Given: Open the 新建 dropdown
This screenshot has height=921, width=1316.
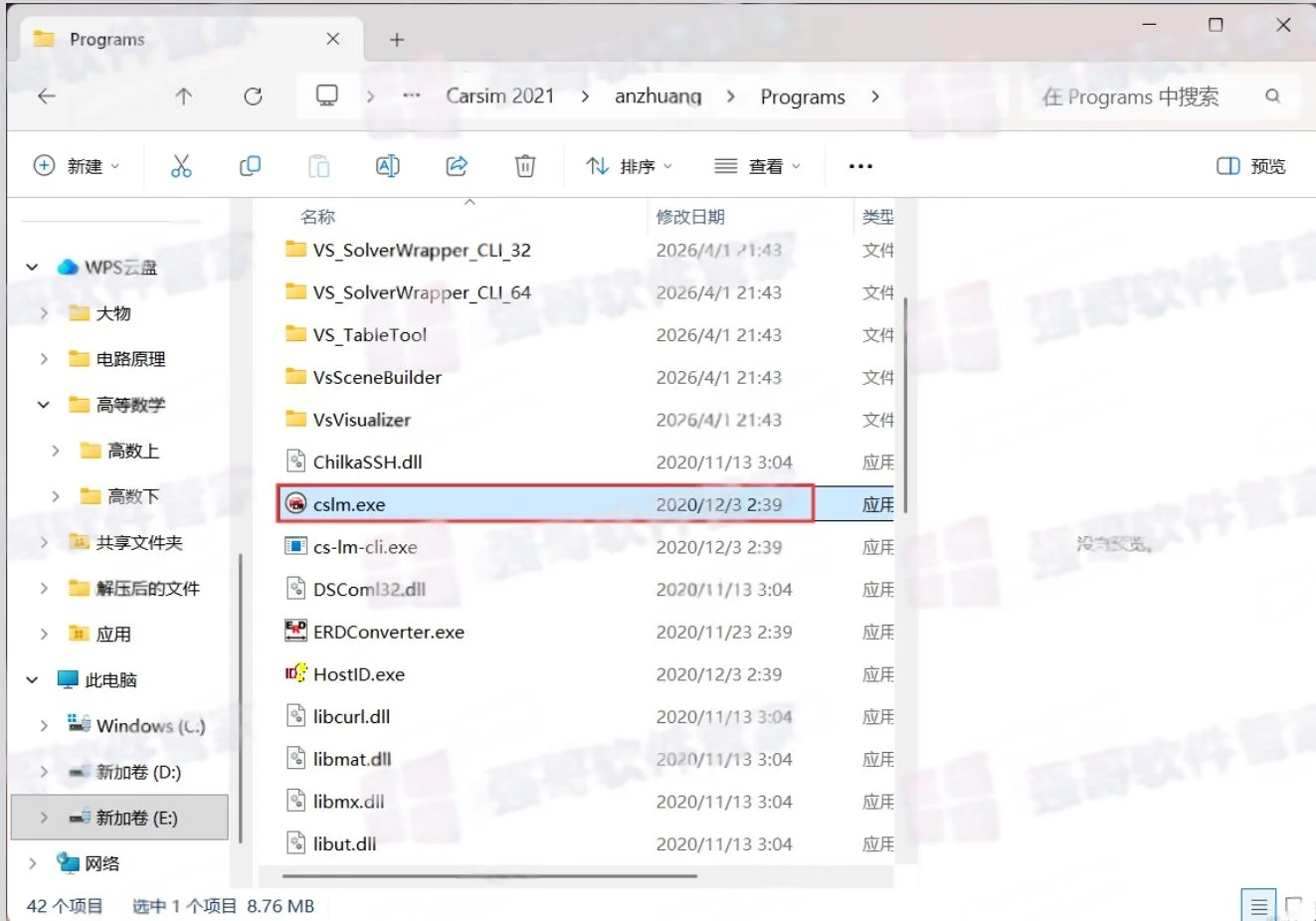Looking at the screenshot, I should pyautogui.click(x=77, y=166).
